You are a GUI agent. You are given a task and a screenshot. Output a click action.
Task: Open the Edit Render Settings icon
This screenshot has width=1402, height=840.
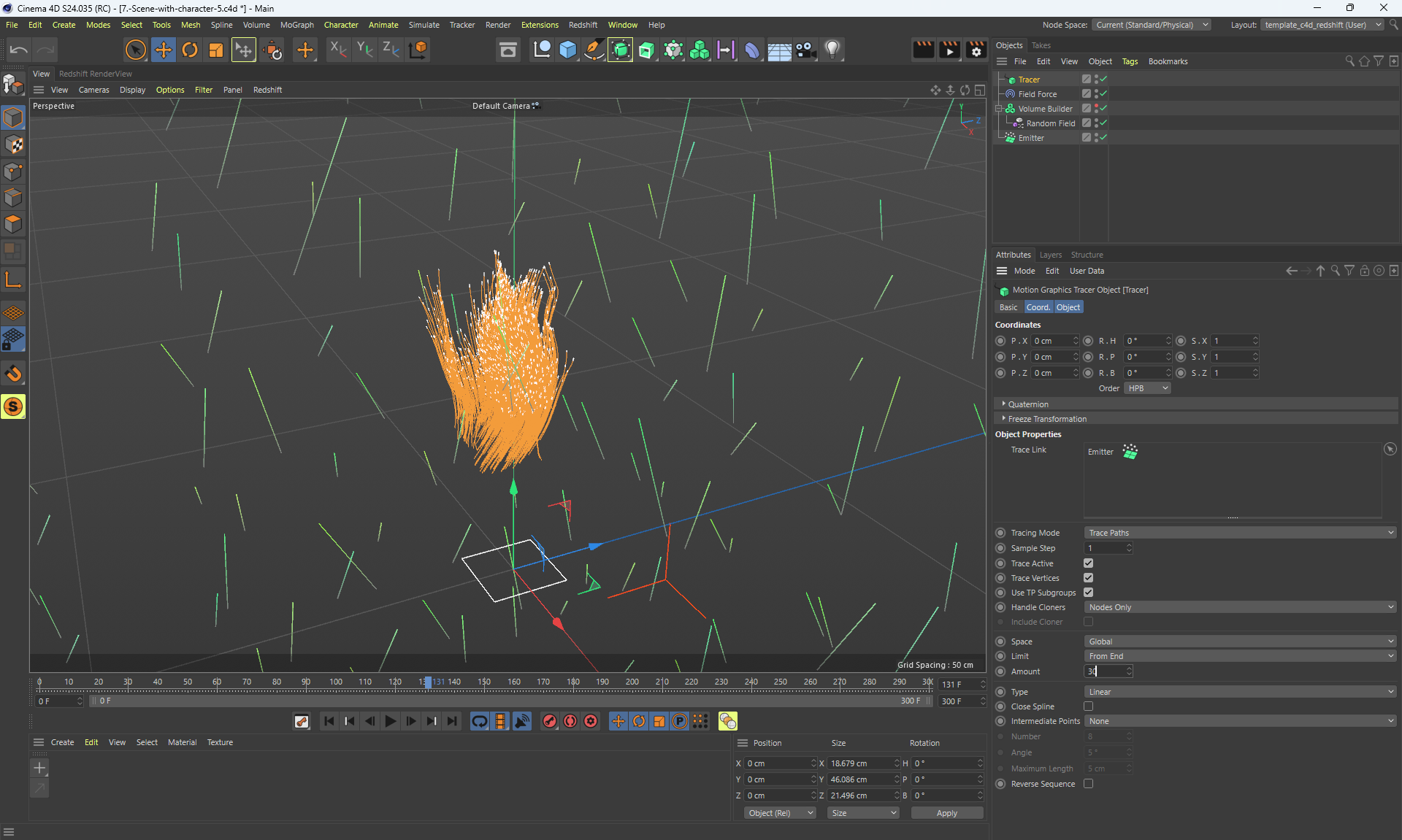pyautogui.click(x=976, y=50)
